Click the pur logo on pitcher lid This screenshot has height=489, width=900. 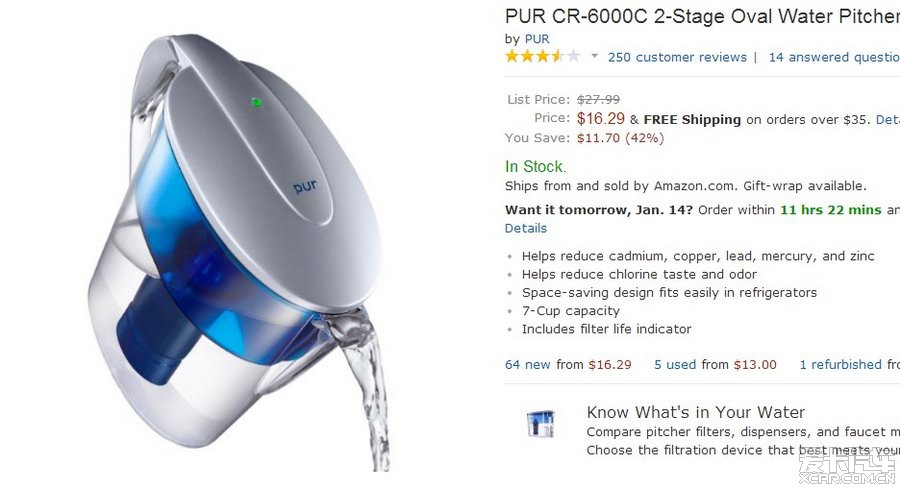(304, 186)
